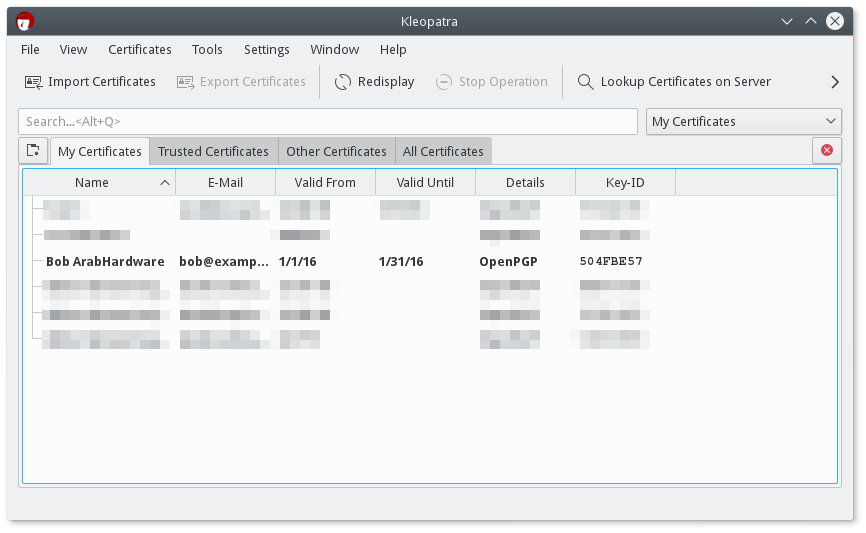Open the Tools menu
The width and height of the screenshot is (866, 533).
(x=207, y=50)
